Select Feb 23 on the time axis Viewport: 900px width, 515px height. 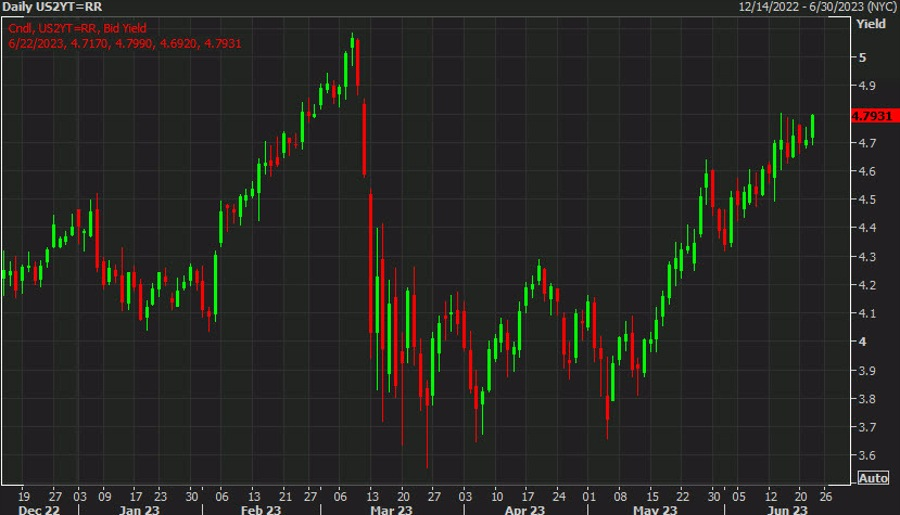coord(259,508)
